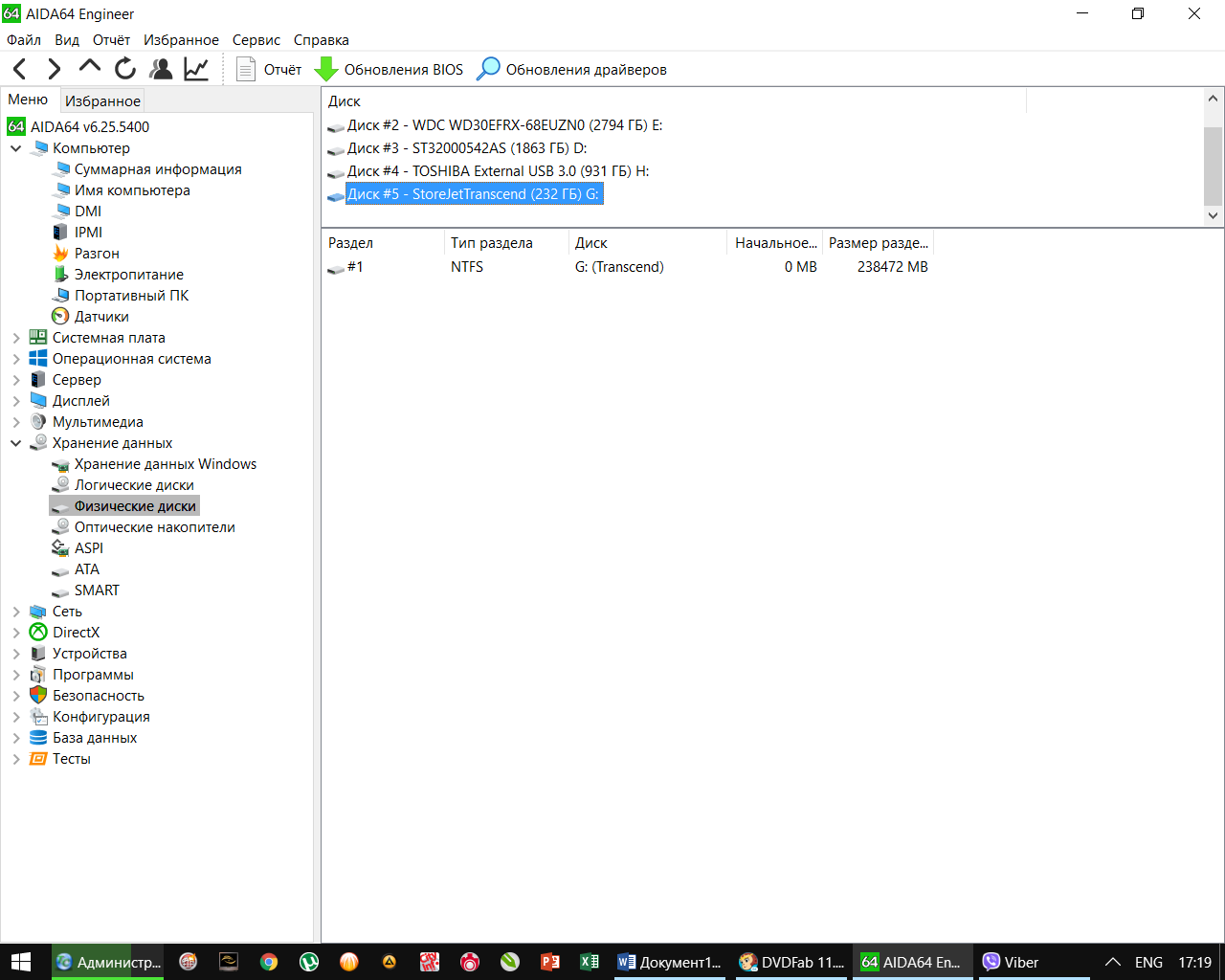Open the Справка menu
This screenshot has width=1225, height=980.
point(322,40)
